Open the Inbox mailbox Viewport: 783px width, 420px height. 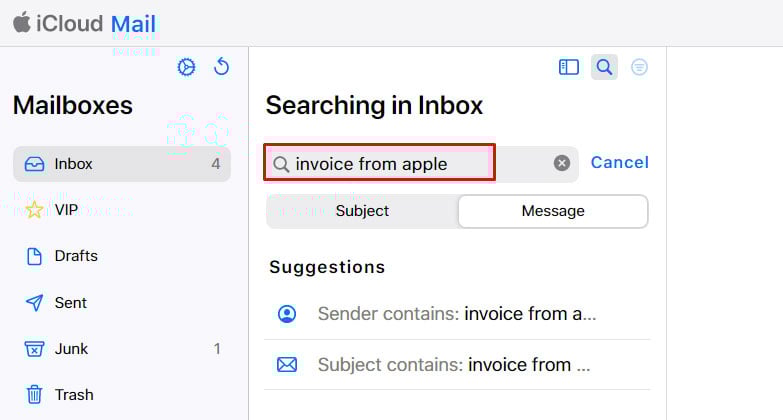click(121, 164)
